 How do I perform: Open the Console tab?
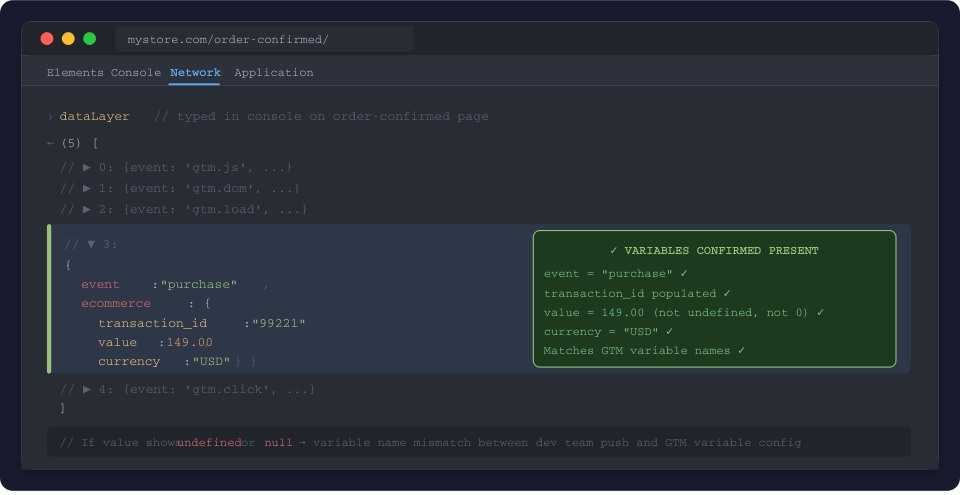point(136,73)
